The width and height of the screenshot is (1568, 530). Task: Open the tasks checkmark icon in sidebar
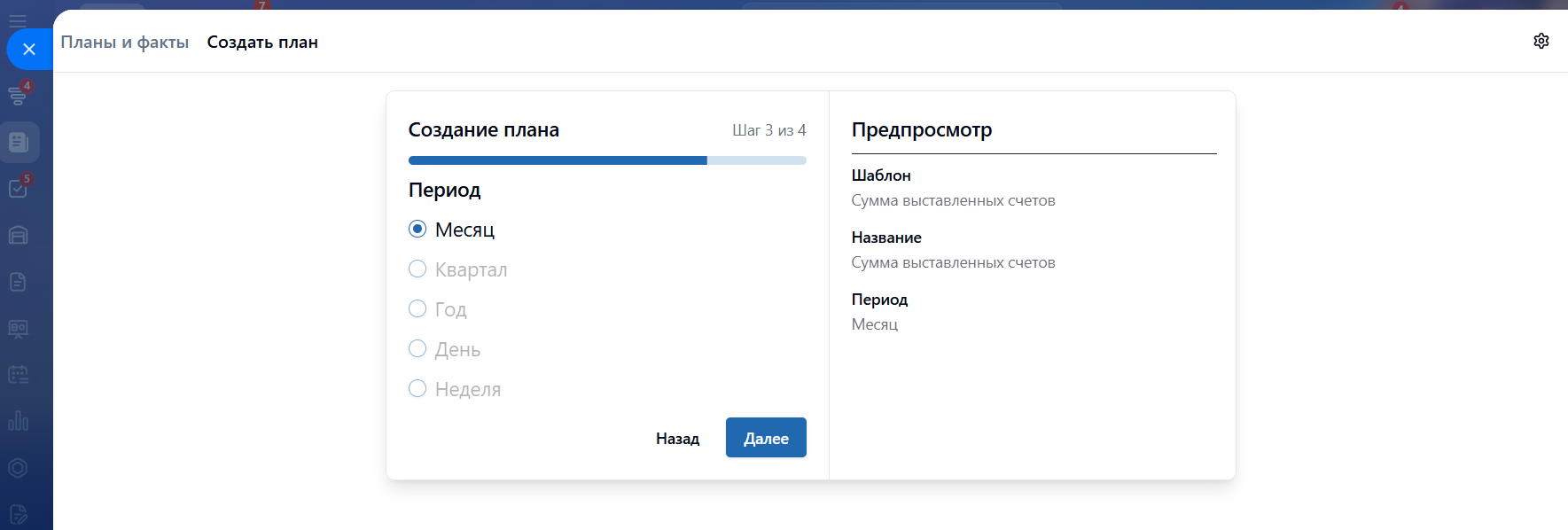point(18,188)
